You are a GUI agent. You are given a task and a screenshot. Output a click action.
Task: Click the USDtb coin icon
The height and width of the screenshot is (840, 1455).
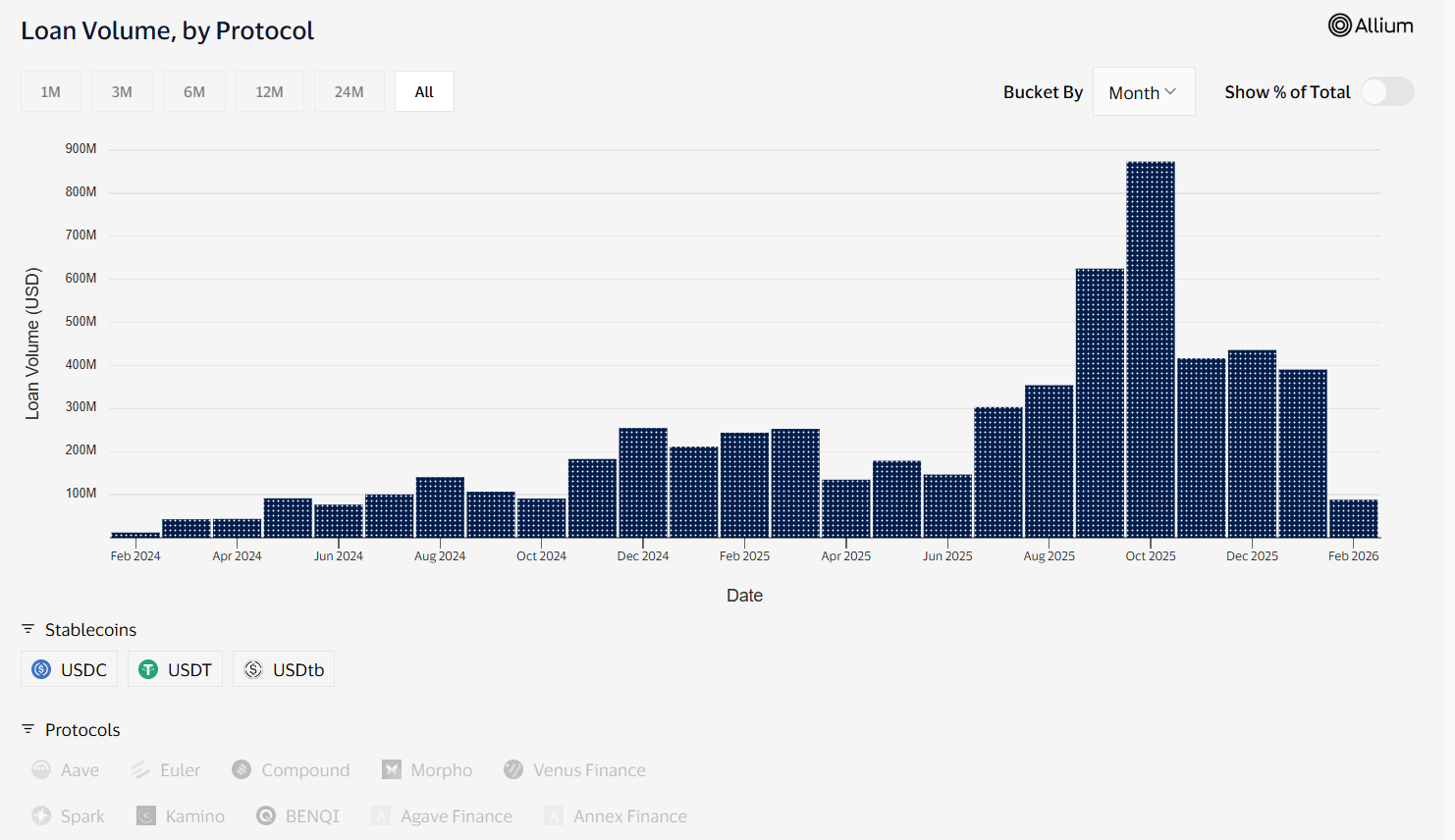tap(253, 668)
